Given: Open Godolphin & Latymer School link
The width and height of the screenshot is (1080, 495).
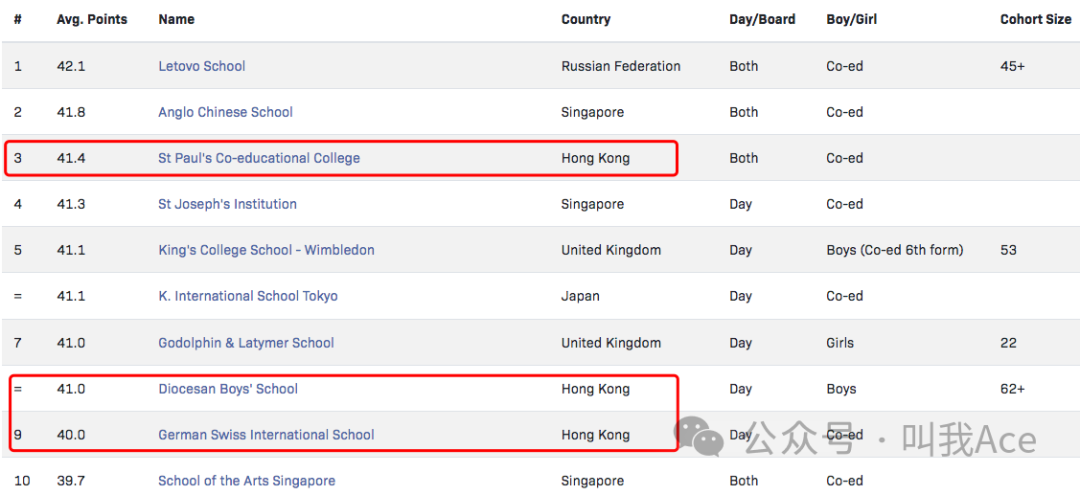Looking at the screenshot, I should click(x=246, y=343).
